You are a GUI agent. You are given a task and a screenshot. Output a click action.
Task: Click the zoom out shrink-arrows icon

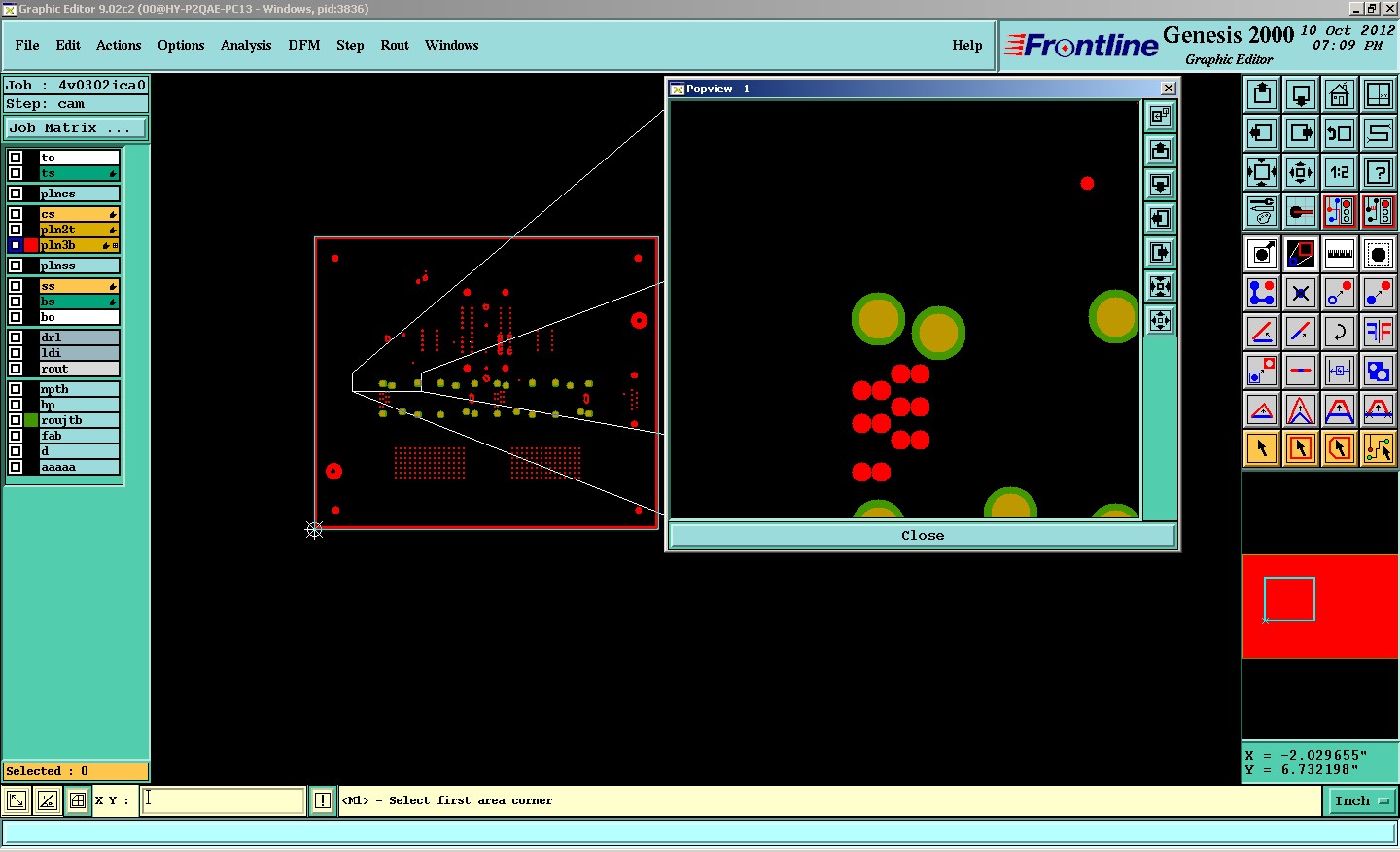pos(1301,172)
